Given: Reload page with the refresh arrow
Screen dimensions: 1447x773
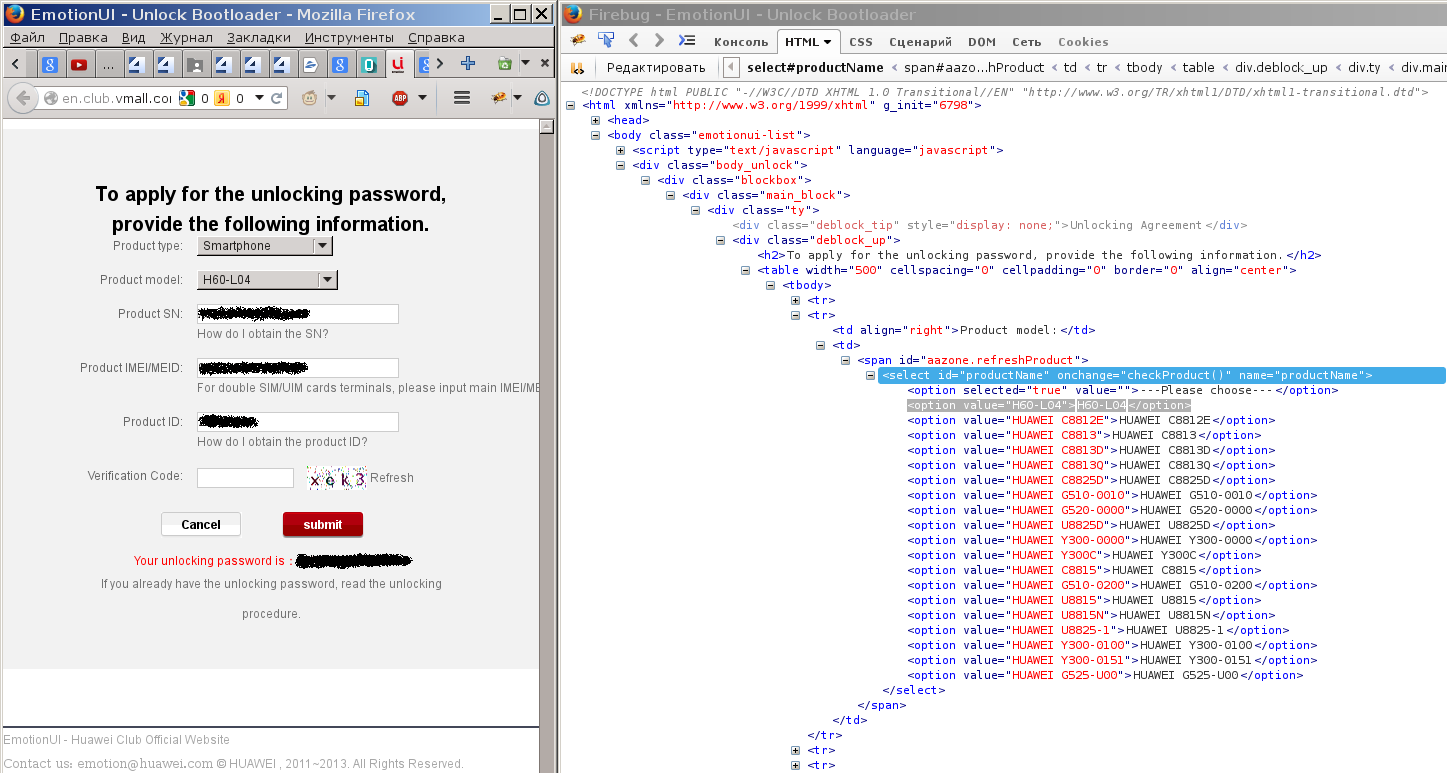Looking at the screenshot, I should coord(277,98).
